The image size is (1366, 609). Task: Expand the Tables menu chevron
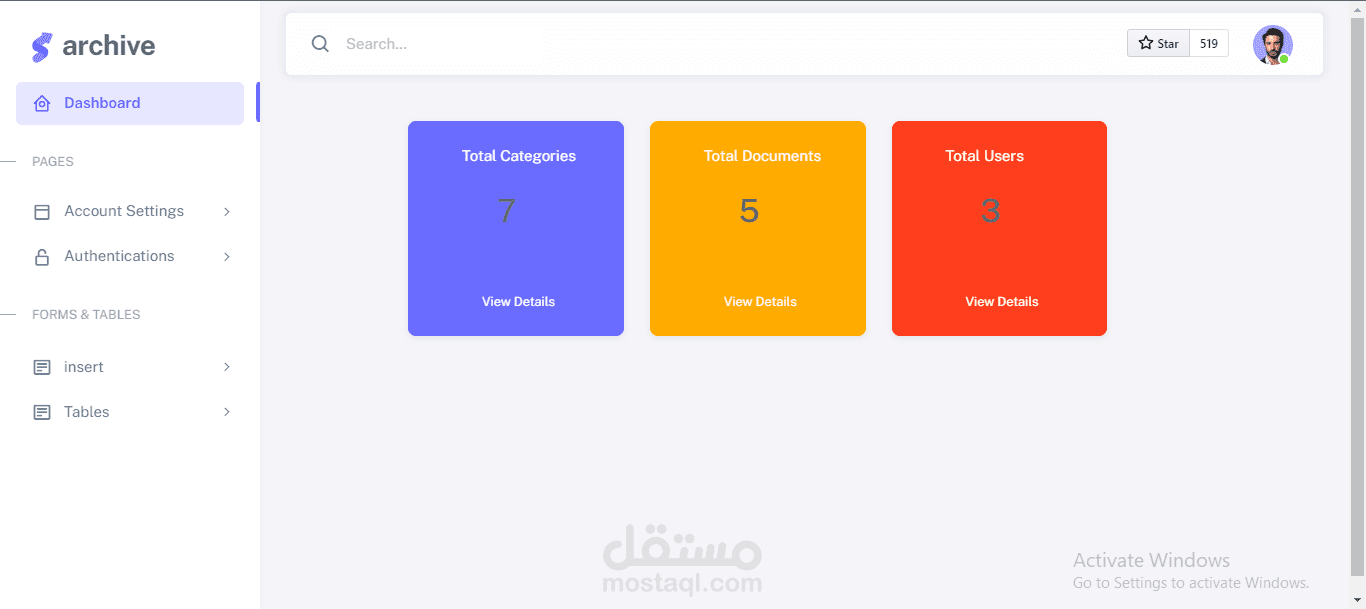pyautogui.click(x=227, y=412)
